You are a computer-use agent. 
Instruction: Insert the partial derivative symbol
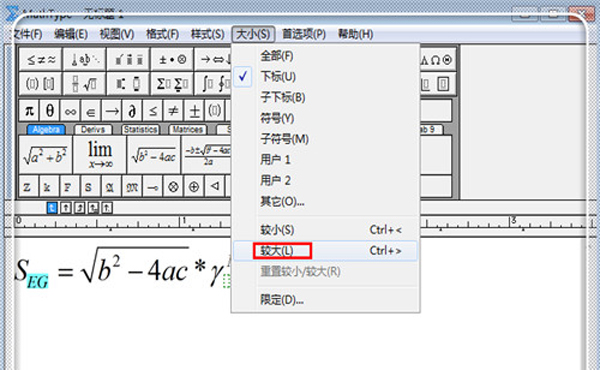(x=132, y=111)
